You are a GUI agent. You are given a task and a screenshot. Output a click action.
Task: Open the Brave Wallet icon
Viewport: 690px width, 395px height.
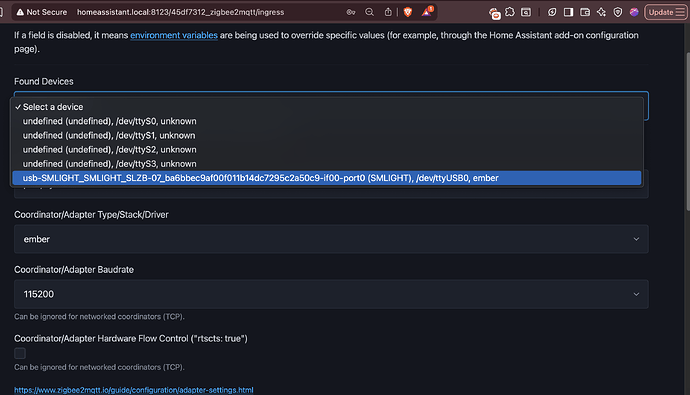pos(585,12)
